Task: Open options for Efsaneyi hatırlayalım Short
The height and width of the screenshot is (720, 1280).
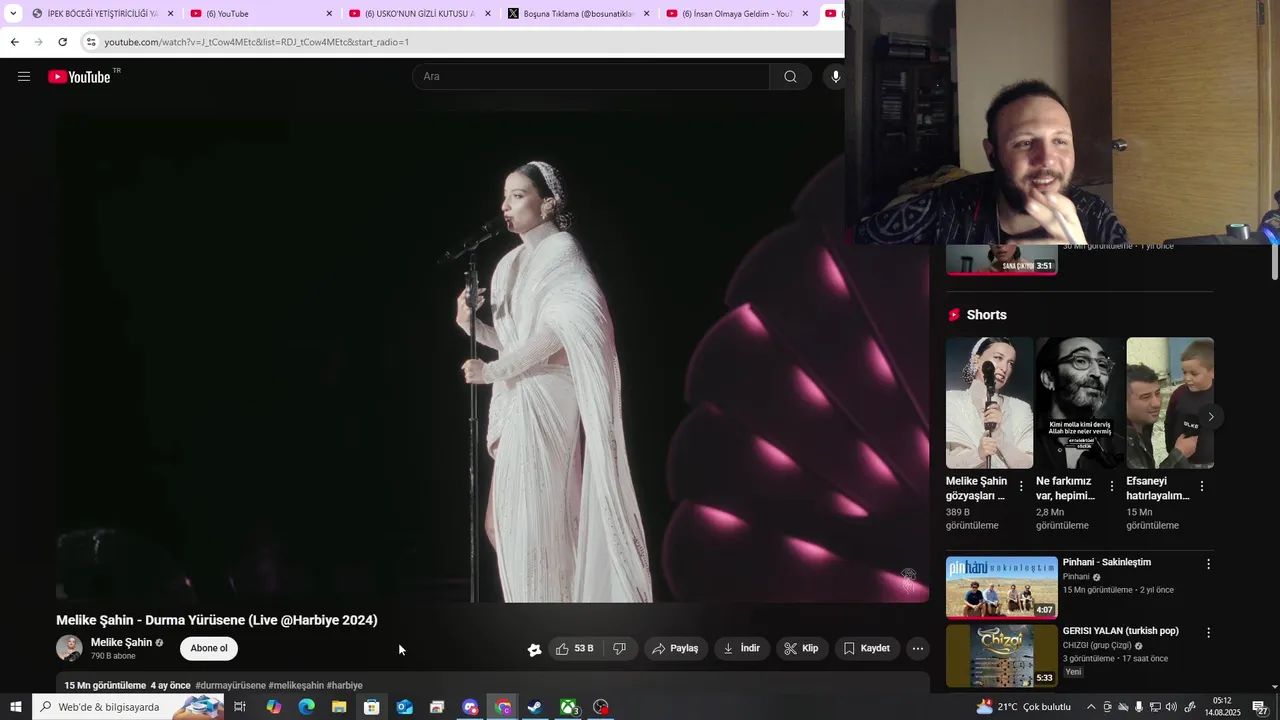Action: pos(1202,486)
